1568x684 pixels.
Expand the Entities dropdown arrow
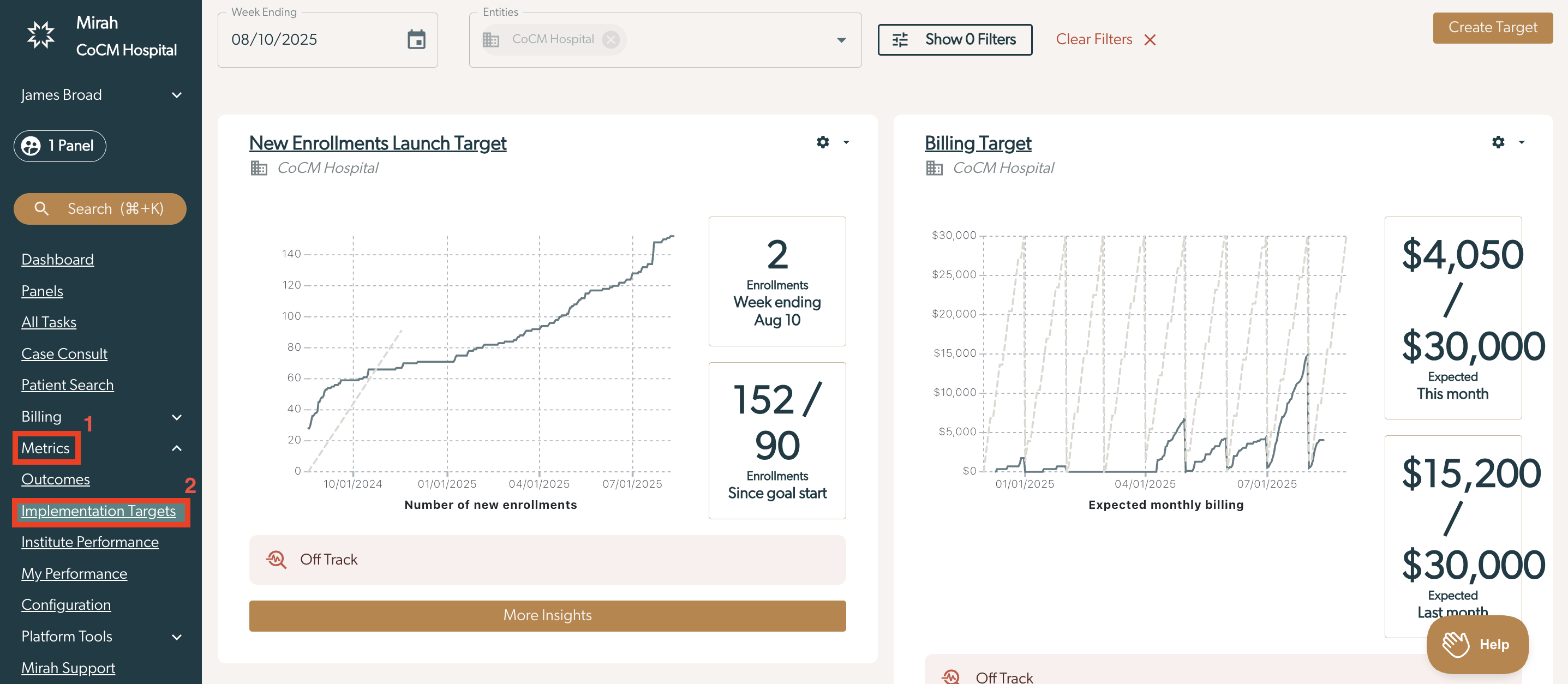pyautogui.click(x=841, y=40)
